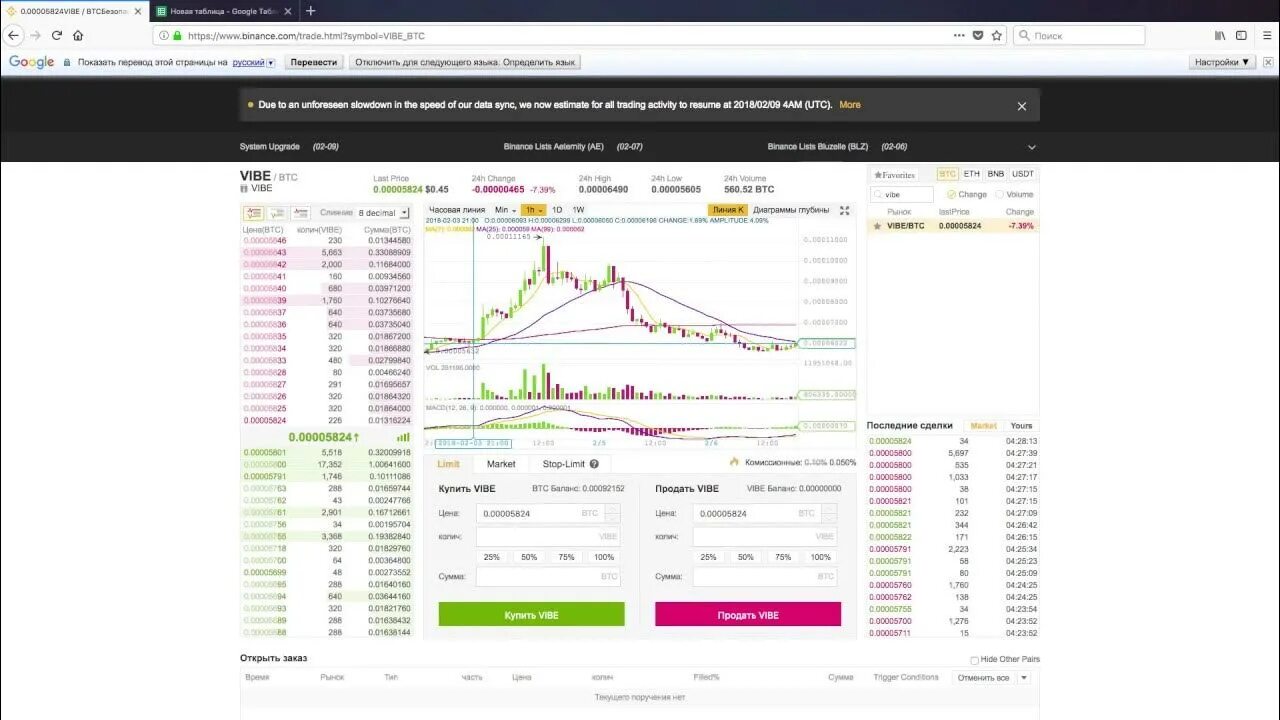1280x720 pixels.
Task: Open dropdown arrow next to 'Отменить все'
Action: (x=1023, y=678)
